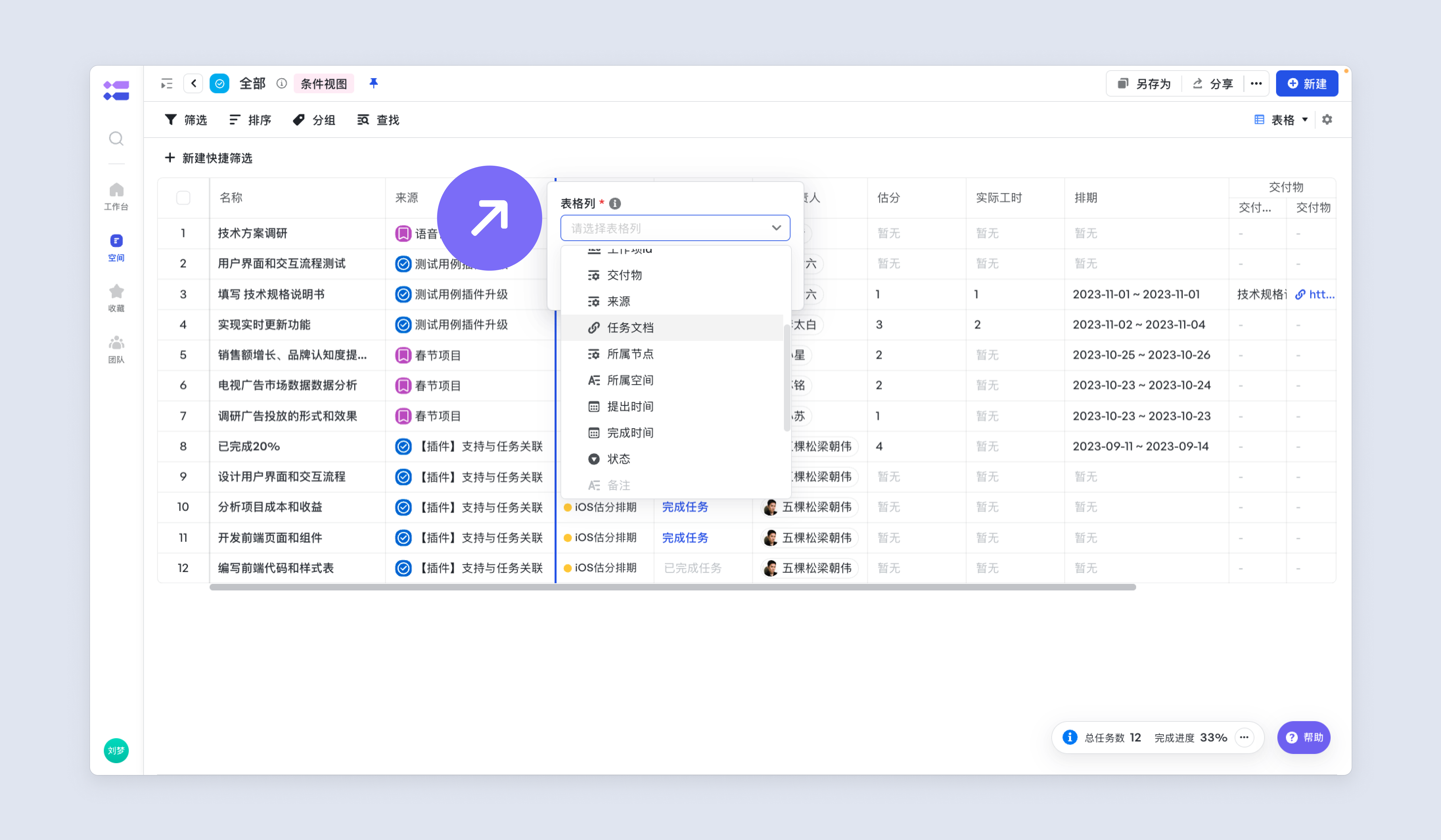Open the more options ellipsis in header
Viewport: 1441px width, 840px height.
(x=1256, y=83)
